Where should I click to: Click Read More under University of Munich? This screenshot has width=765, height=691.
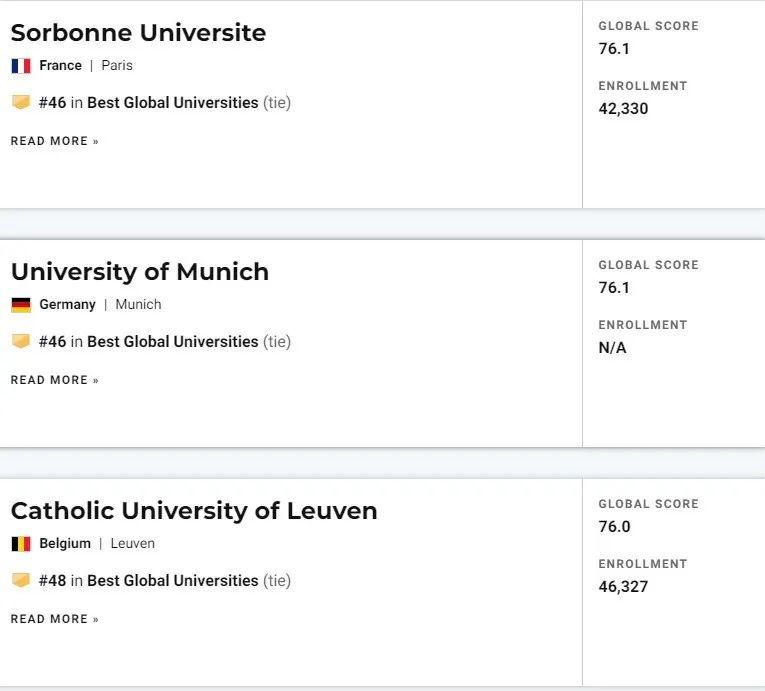coord(55,380)
